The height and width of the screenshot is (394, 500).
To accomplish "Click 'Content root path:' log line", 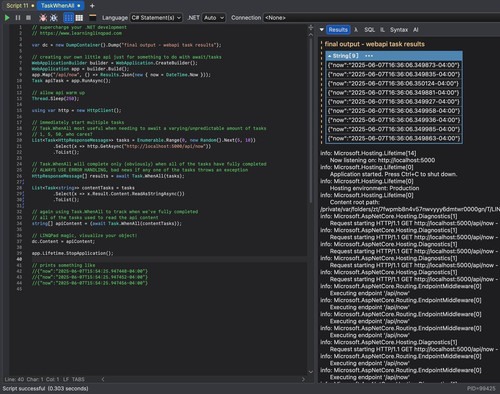I will pyautogui.click(x=355, y=202).
